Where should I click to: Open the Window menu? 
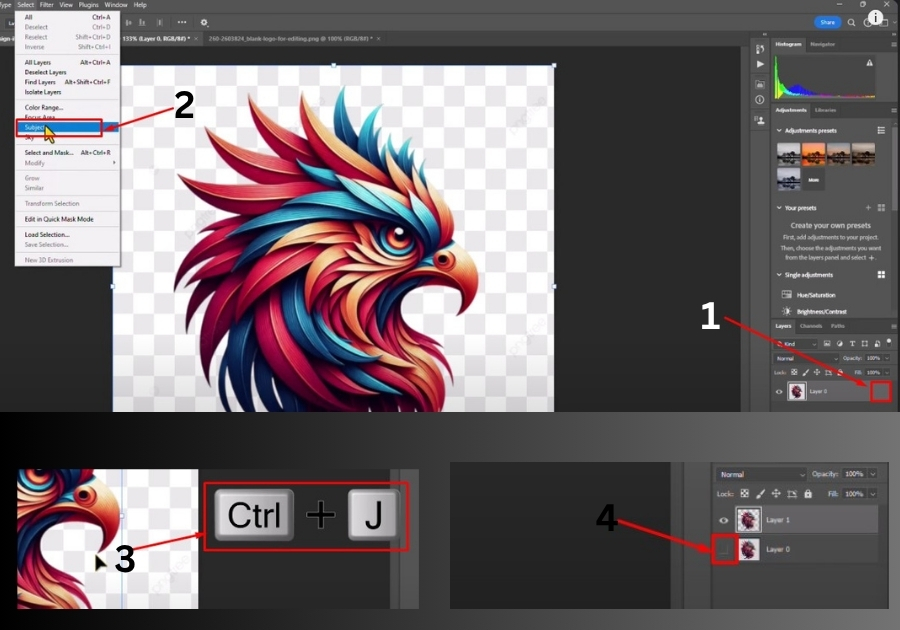[x=115, y=5]
